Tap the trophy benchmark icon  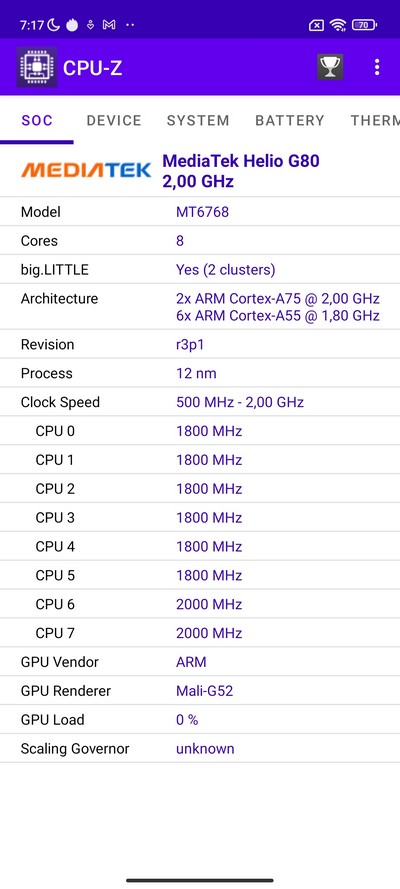(330, 67)
